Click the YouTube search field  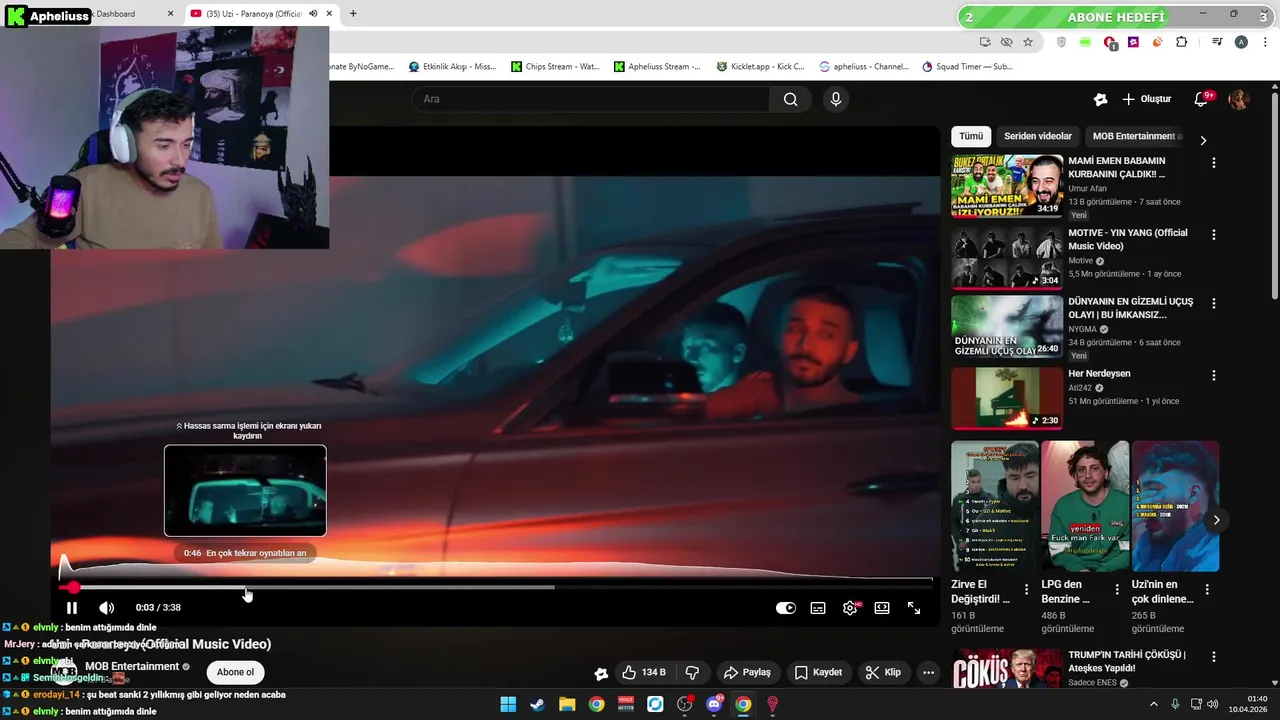tap(590, 99)
